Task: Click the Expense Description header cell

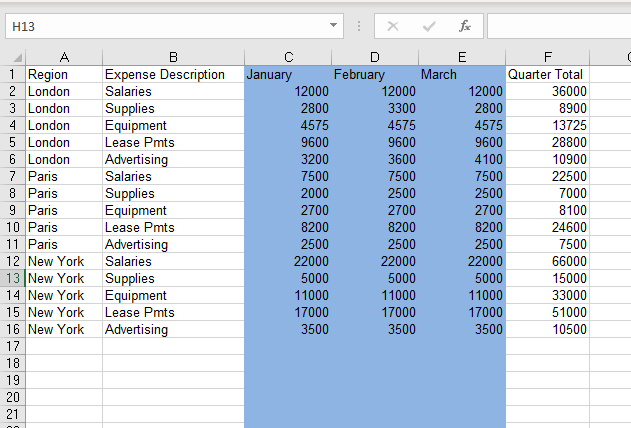Action: click(x=172, y=74)
